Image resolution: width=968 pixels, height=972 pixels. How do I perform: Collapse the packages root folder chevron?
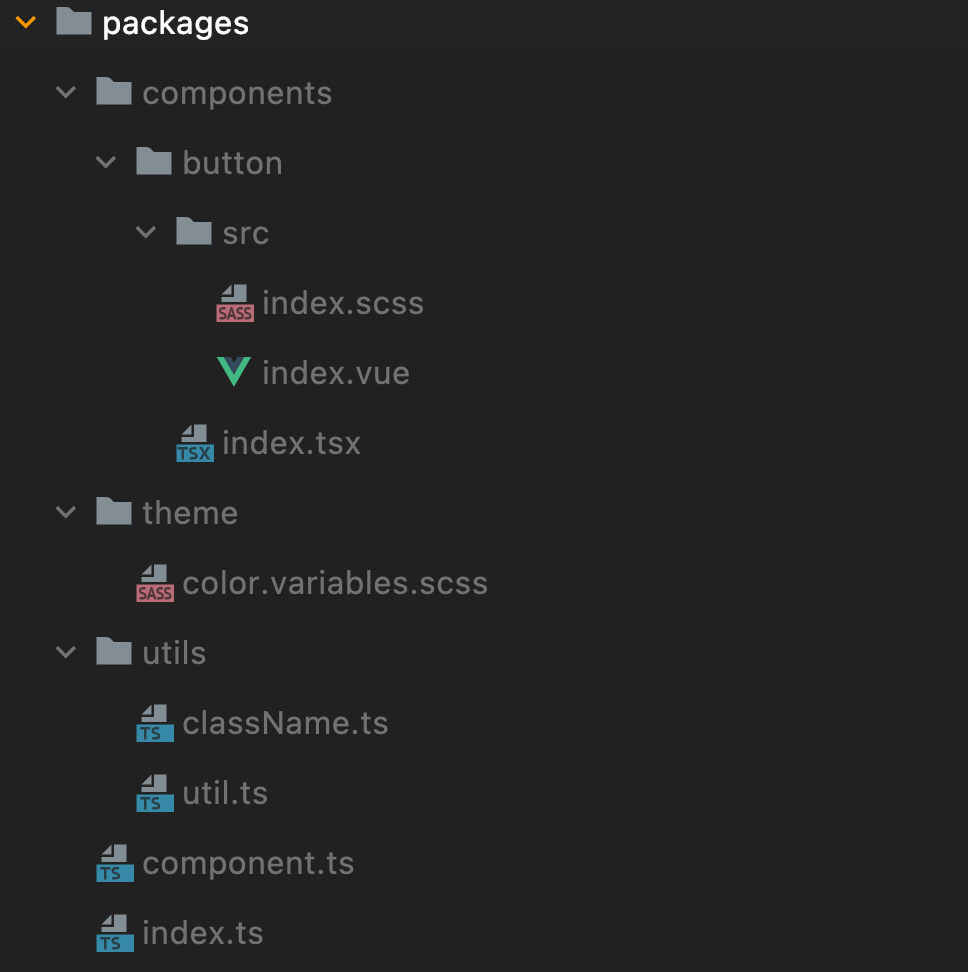click(x=26, y=22)
